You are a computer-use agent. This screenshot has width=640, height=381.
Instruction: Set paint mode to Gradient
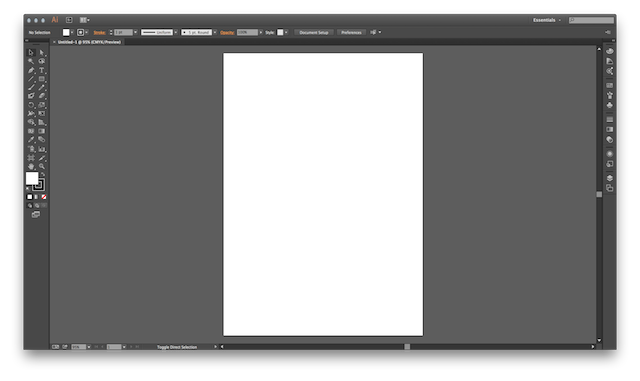tap(36, 197)
